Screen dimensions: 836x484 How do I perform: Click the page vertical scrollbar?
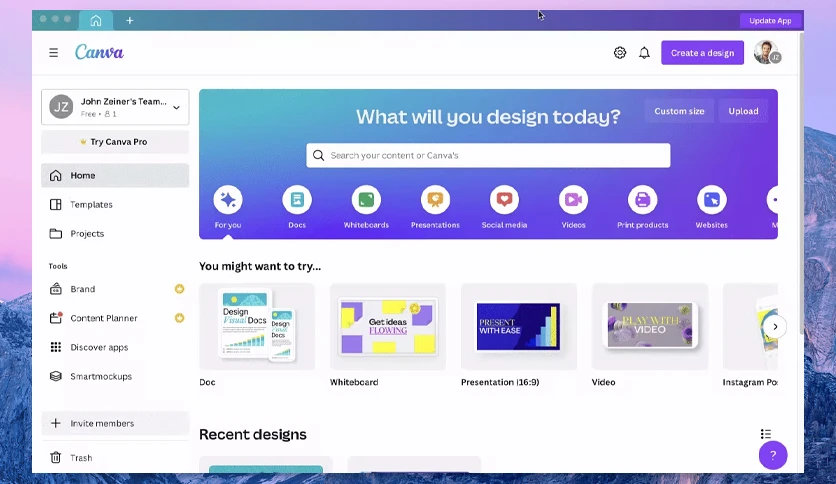tap(801, 184)
